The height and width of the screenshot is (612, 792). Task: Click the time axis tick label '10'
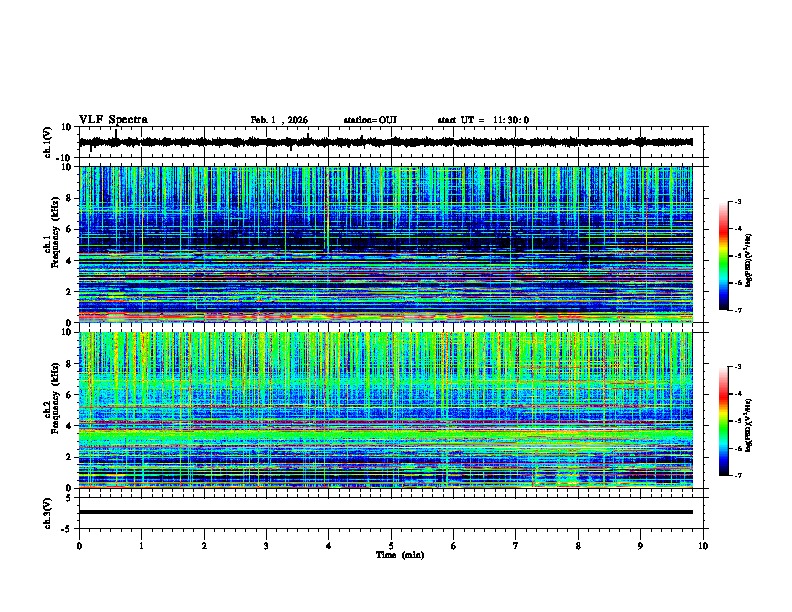point(703,546)
